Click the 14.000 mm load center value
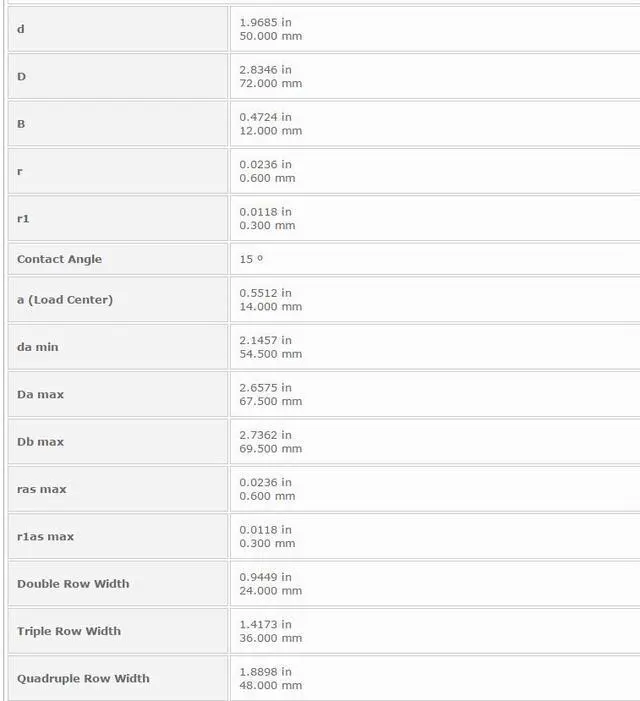The image size is (640, 701). pos(270,307)
